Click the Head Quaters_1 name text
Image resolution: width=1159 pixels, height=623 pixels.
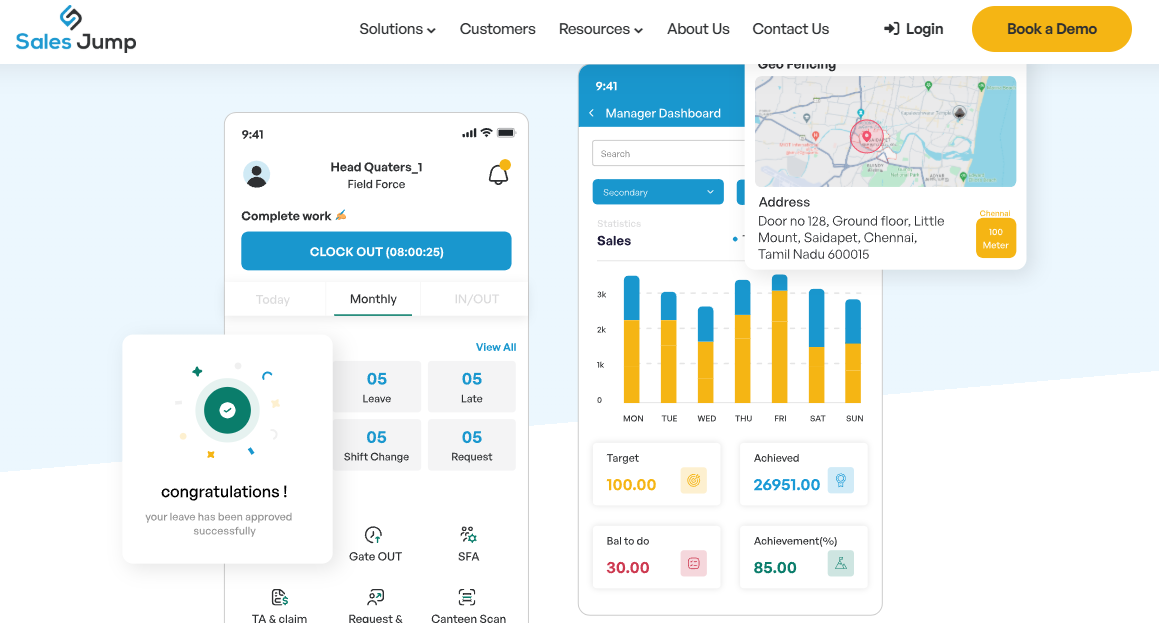[376, 167]
